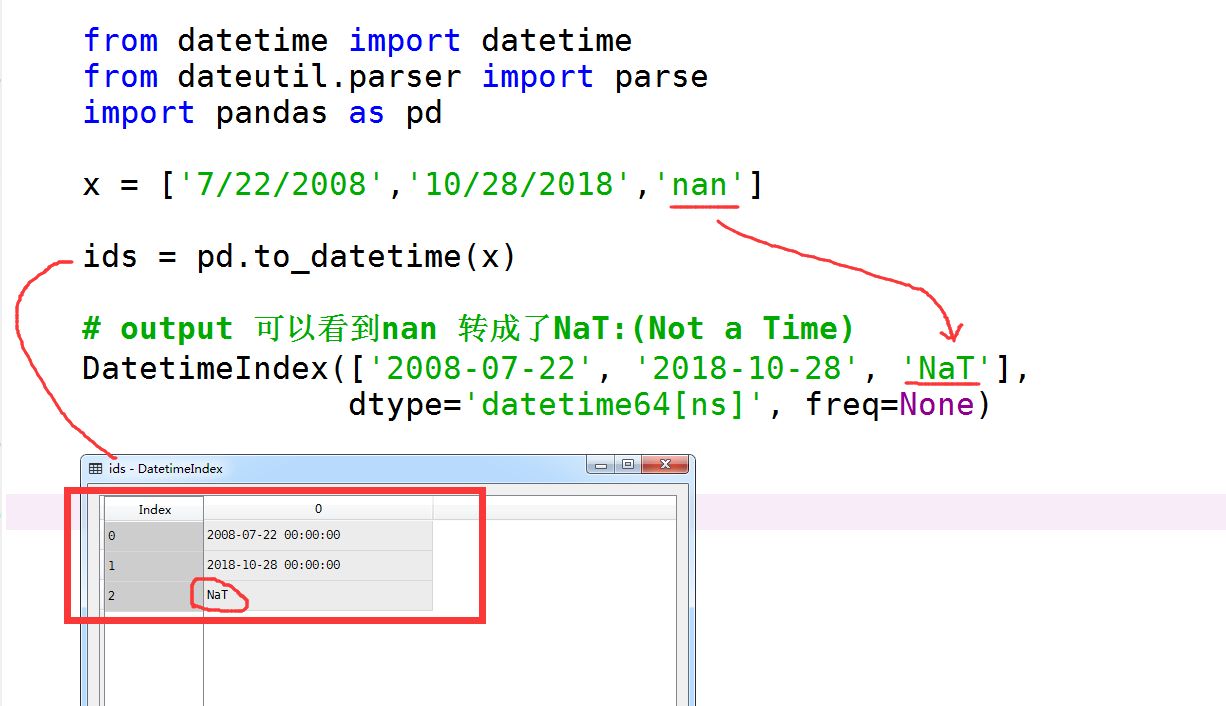Screen dimensions: 1226x706
Task: Click the 'Index' column header
Action: [x=154, y=508]
